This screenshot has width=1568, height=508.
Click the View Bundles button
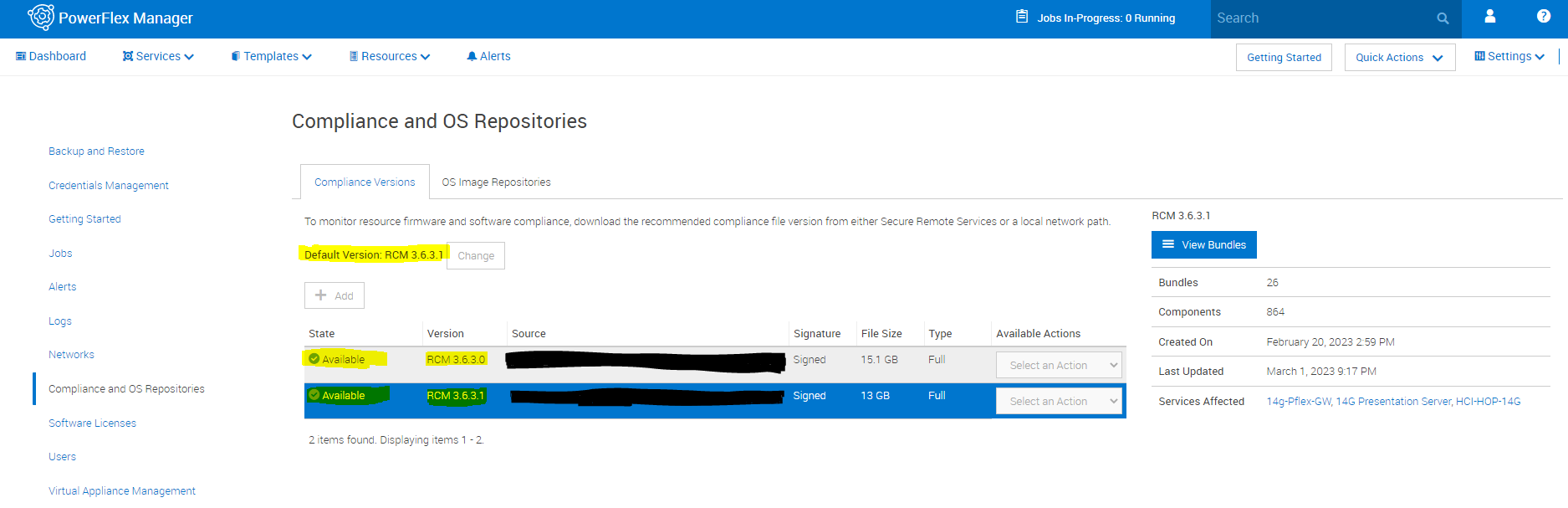pos(1204,244)
